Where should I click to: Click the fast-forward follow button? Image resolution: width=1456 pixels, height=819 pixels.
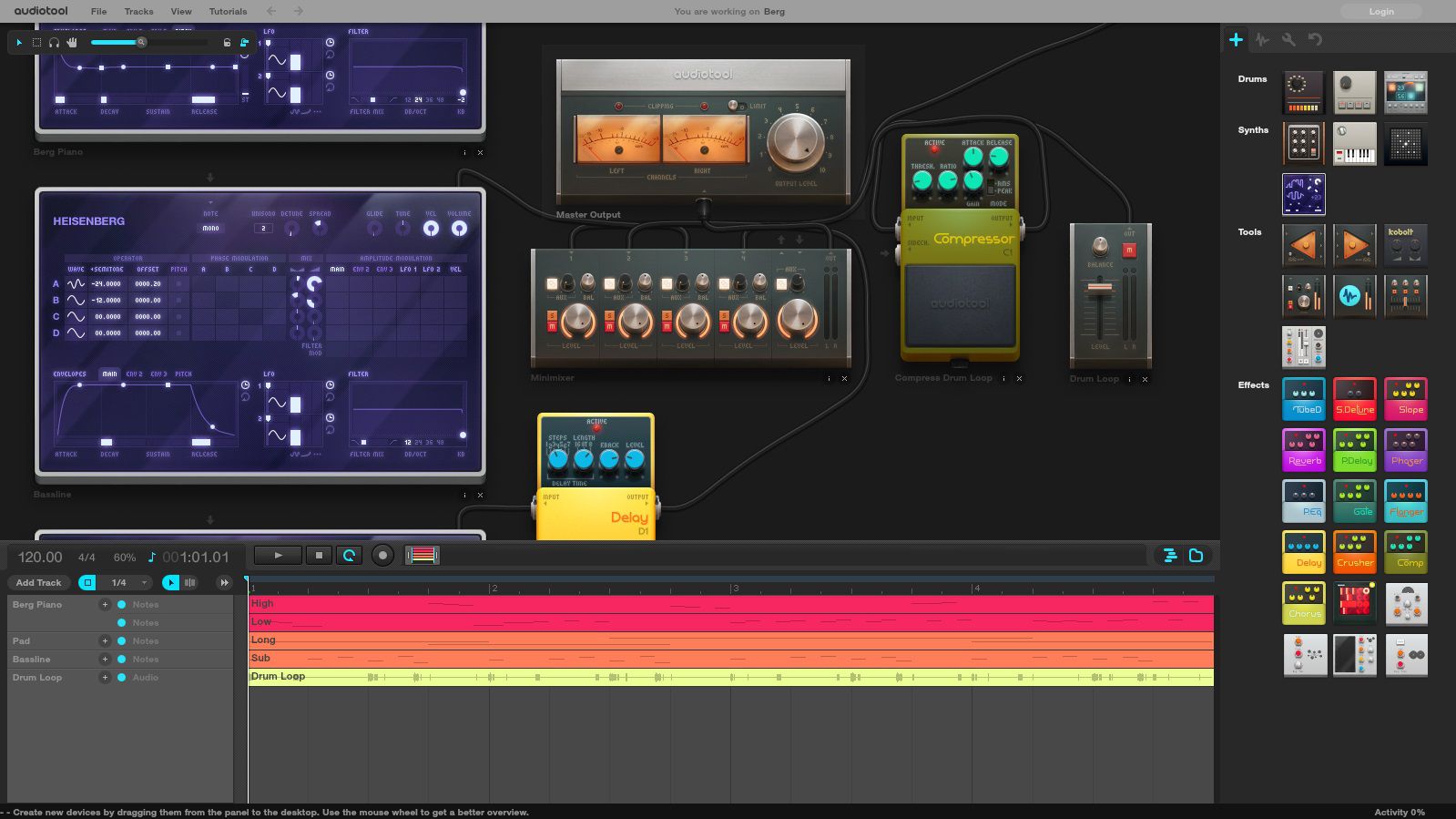(224, 582)
